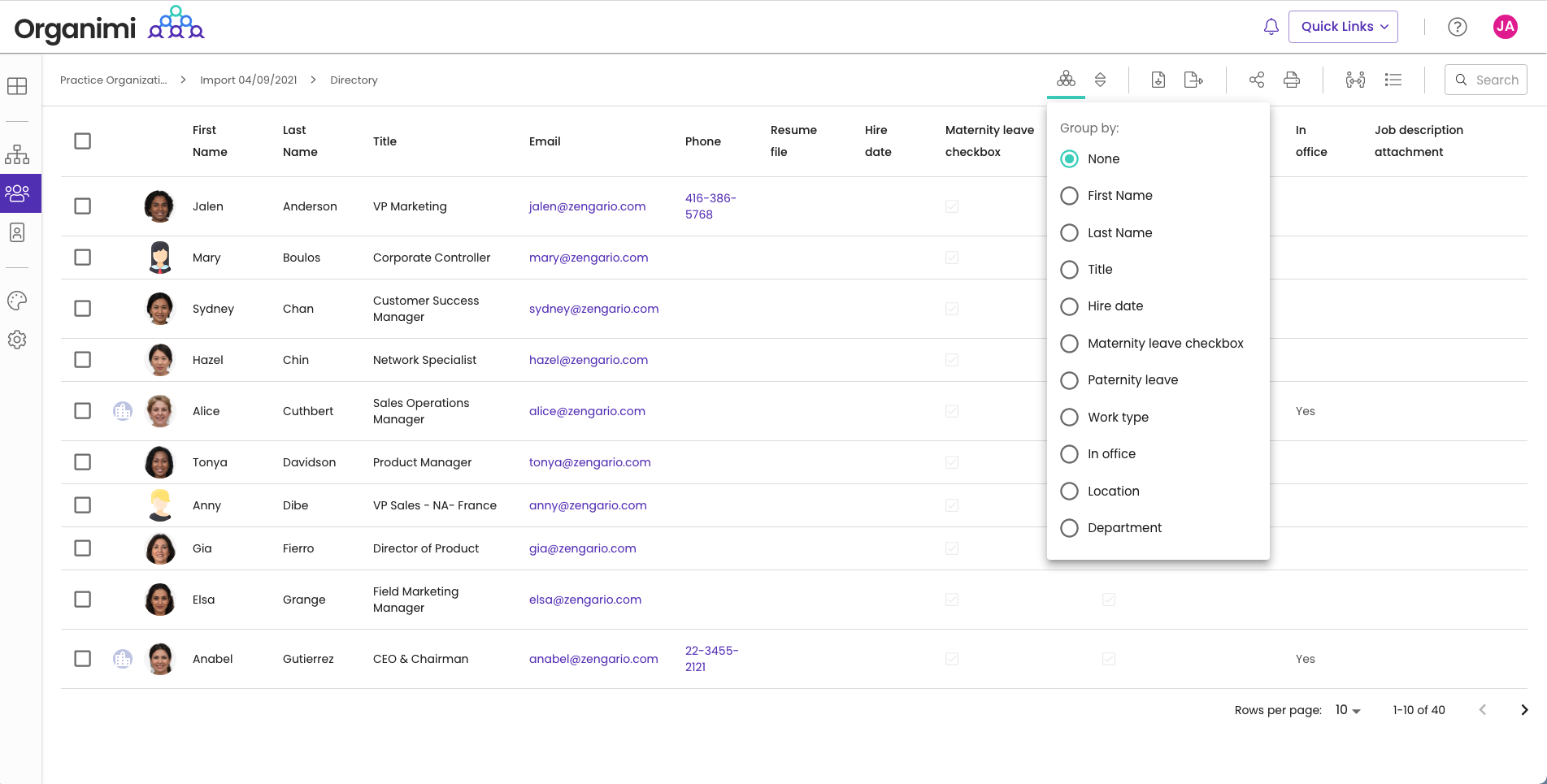Open the mary@zengario.com email link

(589, 258)
